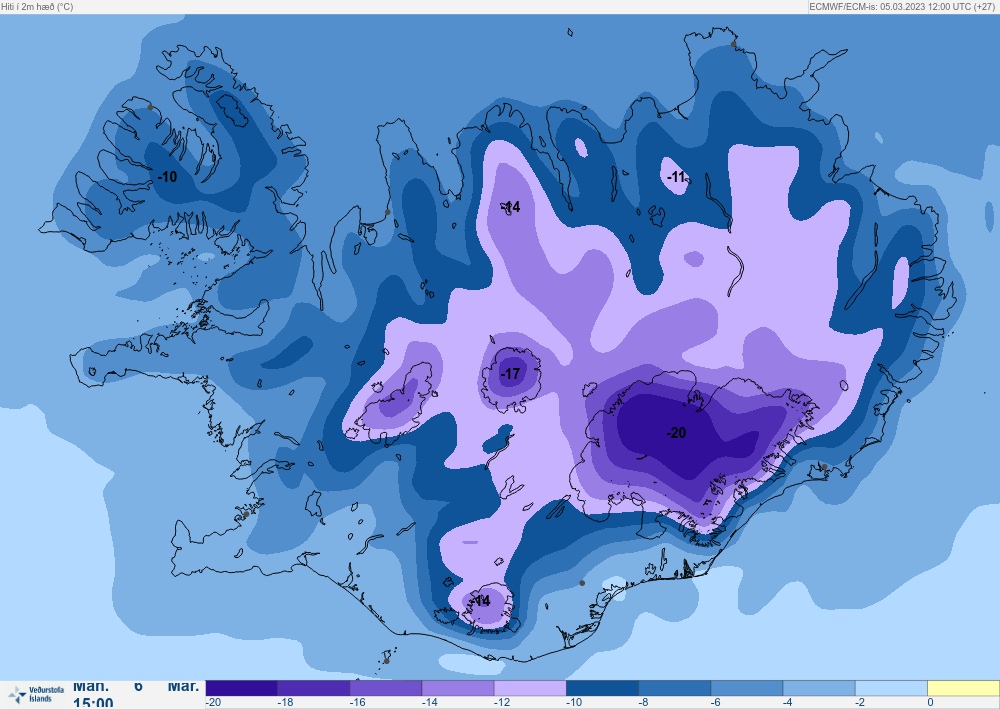
Task: Click the legend tick label -6
Action: click(716, 703)
